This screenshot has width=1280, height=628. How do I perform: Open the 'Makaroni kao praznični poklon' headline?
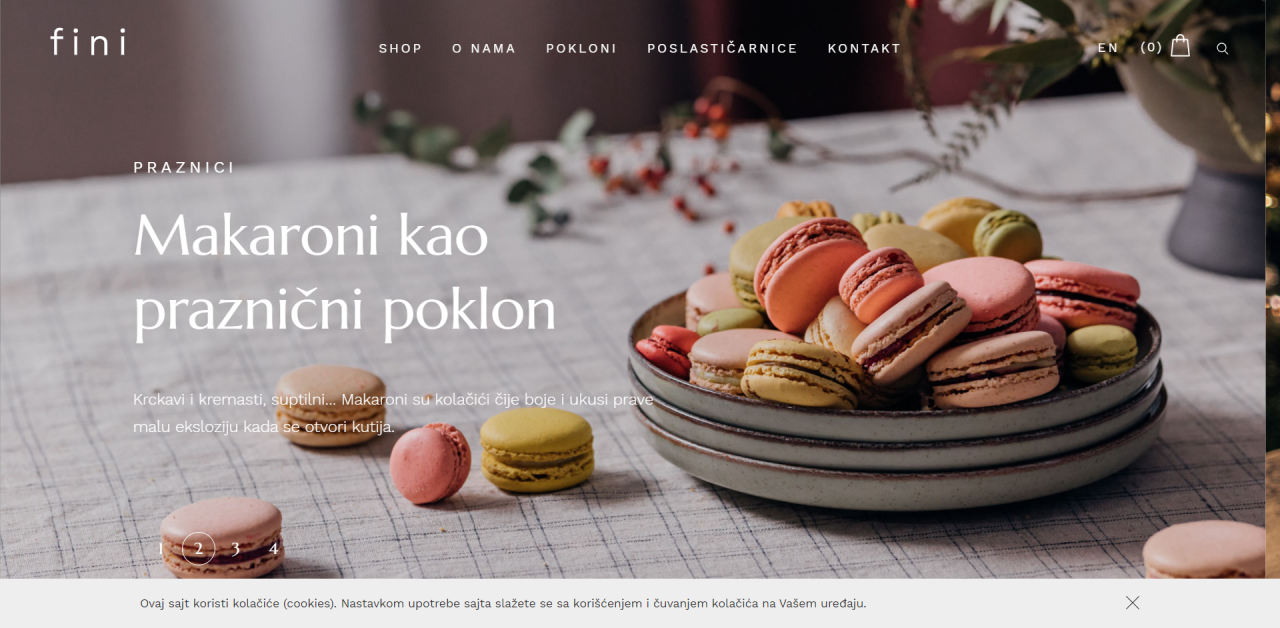(x=344, y=272)
